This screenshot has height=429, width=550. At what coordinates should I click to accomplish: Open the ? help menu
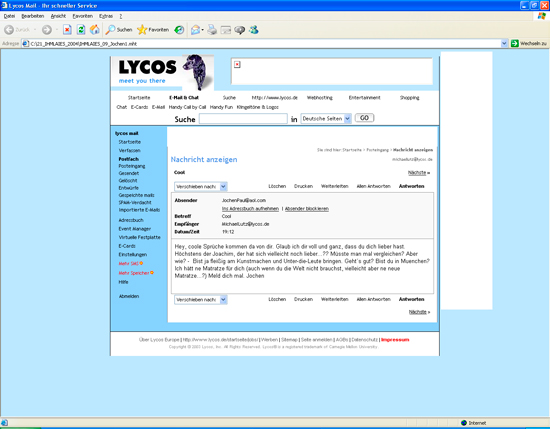click(x=121, y=16)
